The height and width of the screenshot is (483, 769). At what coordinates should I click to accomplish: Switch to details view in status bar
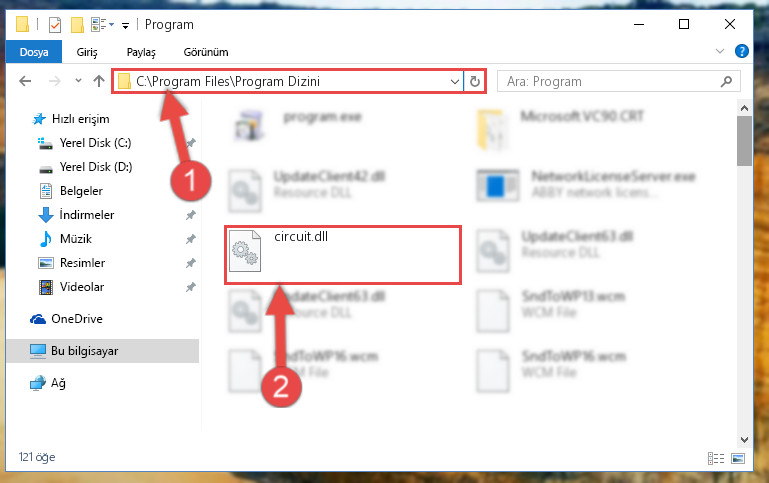pyautogui.click(x=716, y=458)
